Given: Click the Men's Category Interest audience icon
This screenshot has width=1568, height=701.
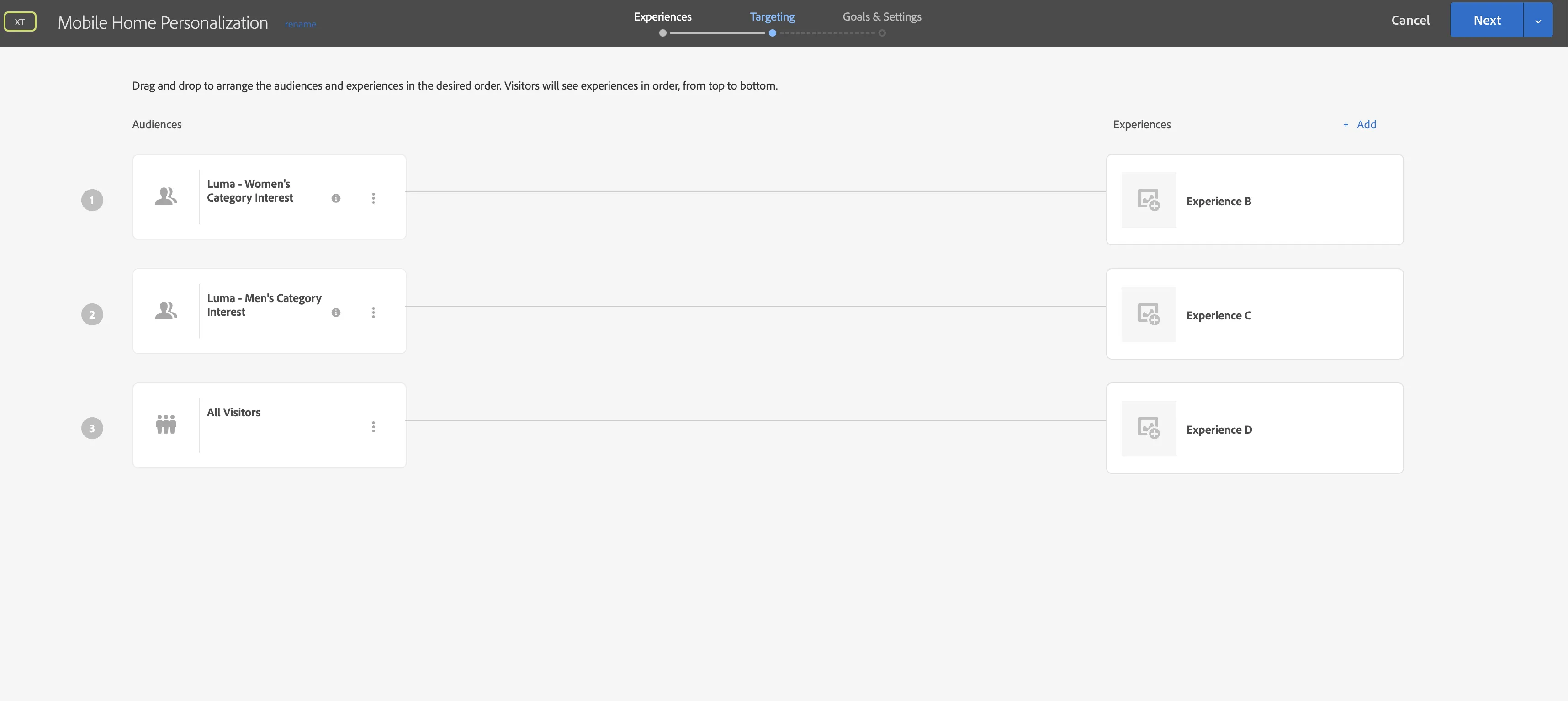Looking at the screenshot, I should click(165, 311).
